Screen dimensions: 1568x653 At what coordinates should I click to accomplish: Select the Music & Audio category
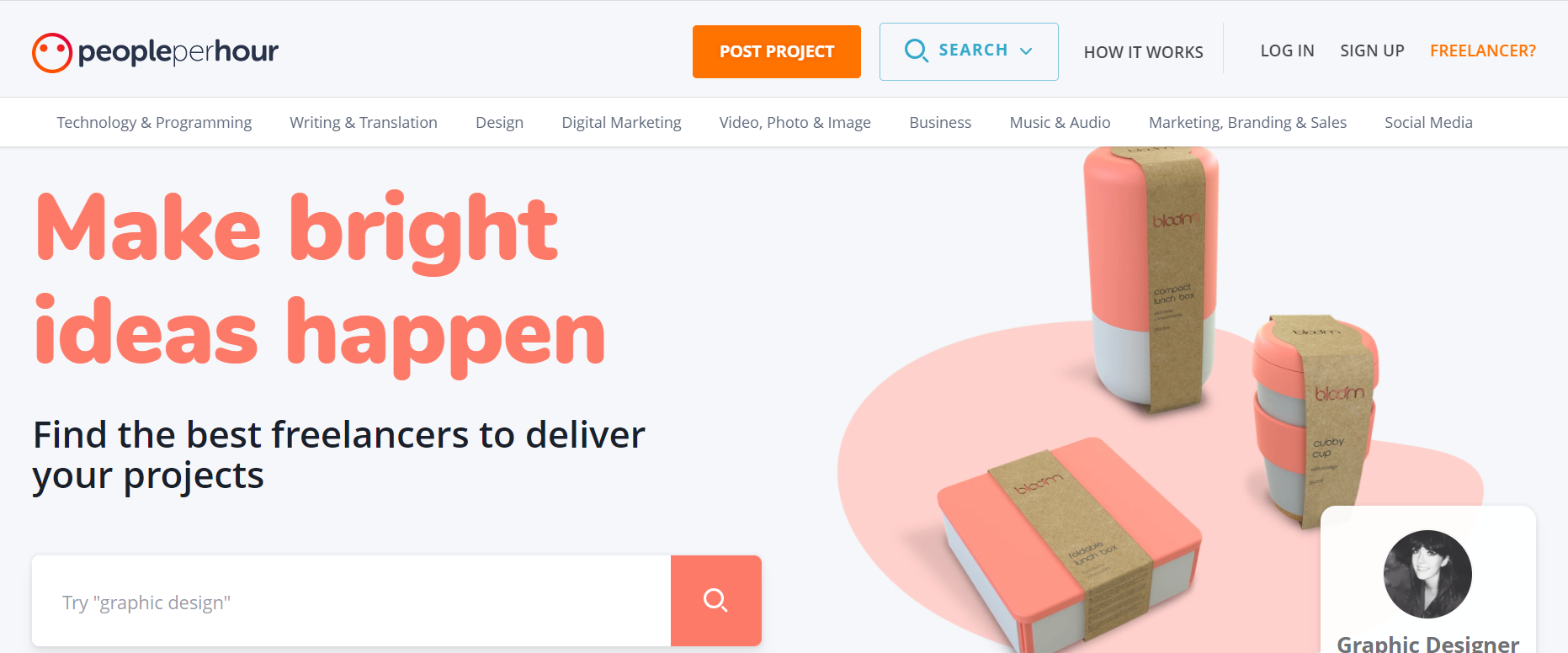click(1060, 122)
